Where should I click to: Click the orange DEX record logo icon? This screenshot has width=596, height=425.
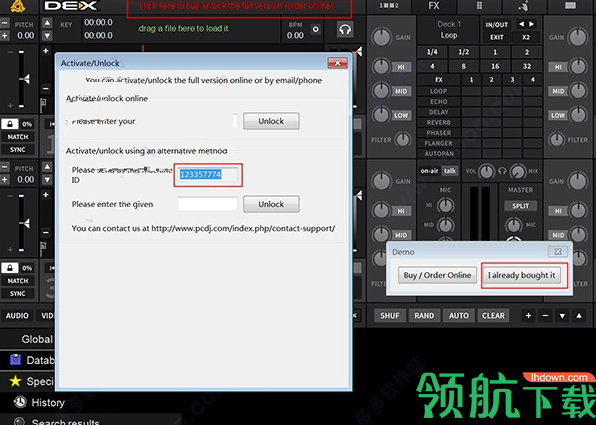[x=17, y=6]
